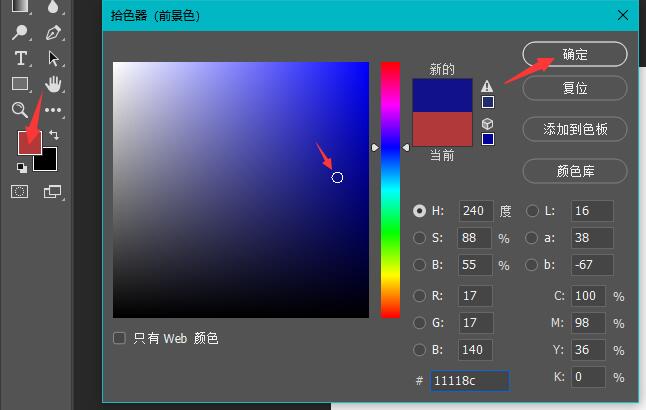The image size is (646, 410).
Task: Click the color field selection circle
Action: pos(337,178)
